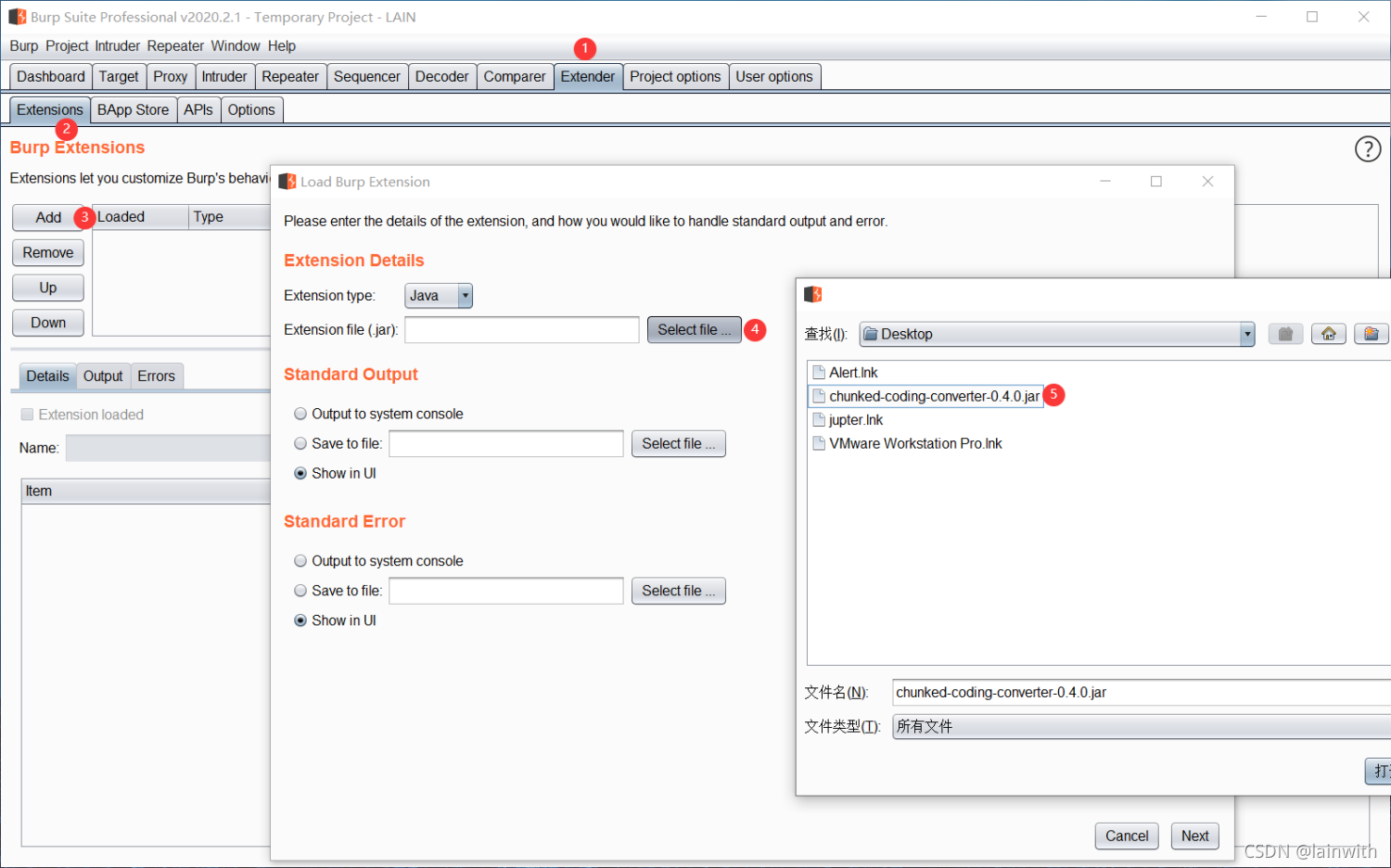Image resolution: width=1391 pixels, height=868 pixels.
Task: Switch to the Dashboard tab
Action: click(x=51, y=77)
